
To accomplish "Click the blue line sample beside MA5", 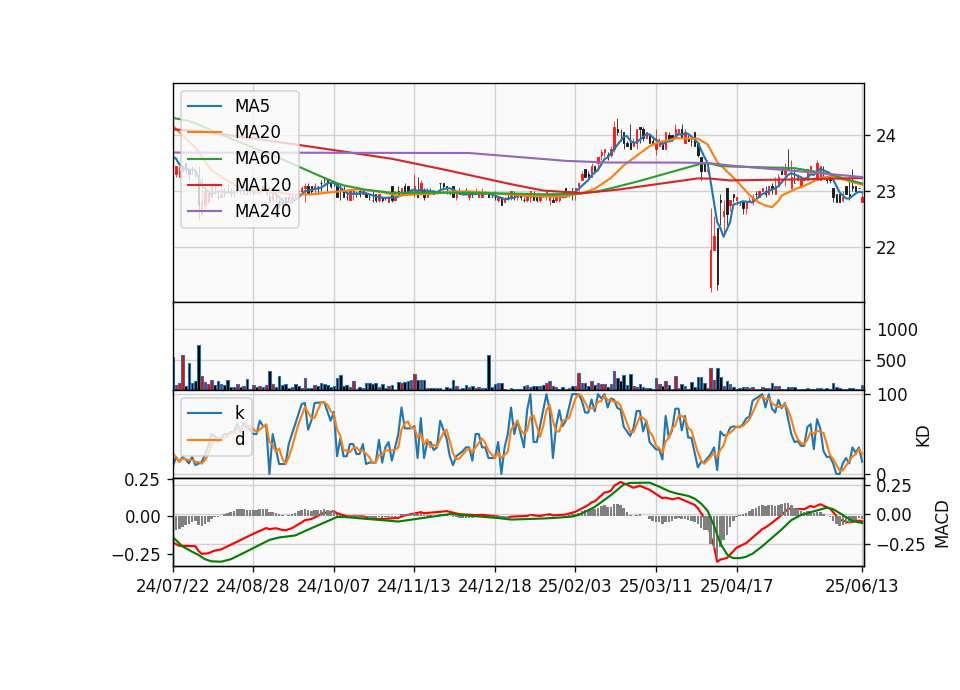I will (204, 106).
